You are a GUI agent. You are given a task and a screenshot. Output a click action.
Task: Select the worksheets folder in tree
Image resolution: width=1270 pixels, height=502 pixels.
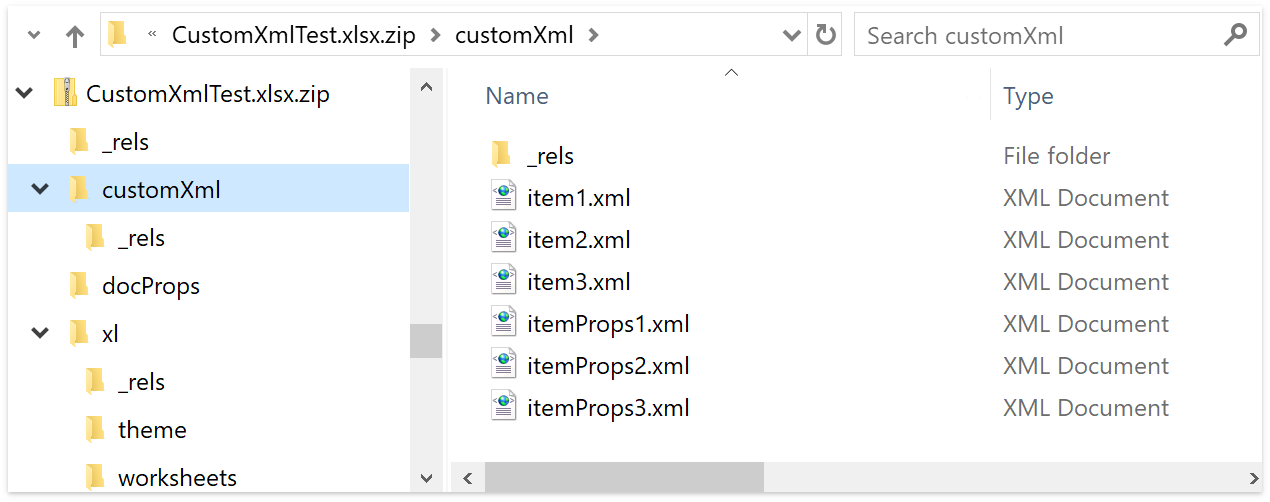coord(176,478)
